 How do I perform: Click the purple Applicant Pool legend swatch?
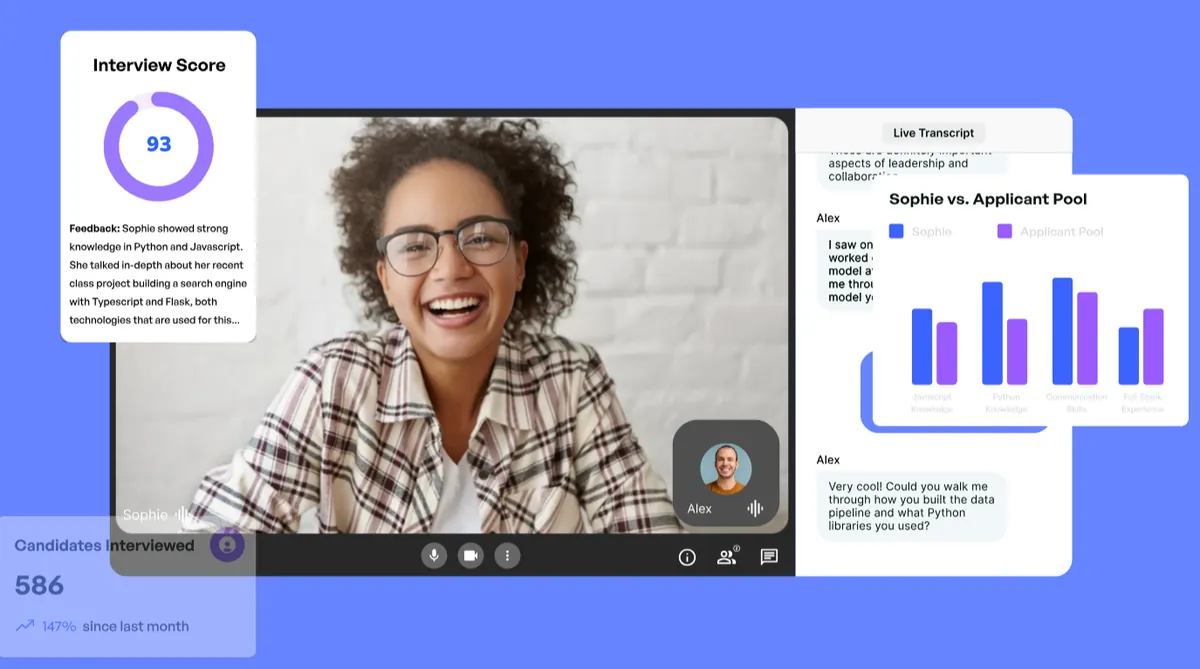1005,231
